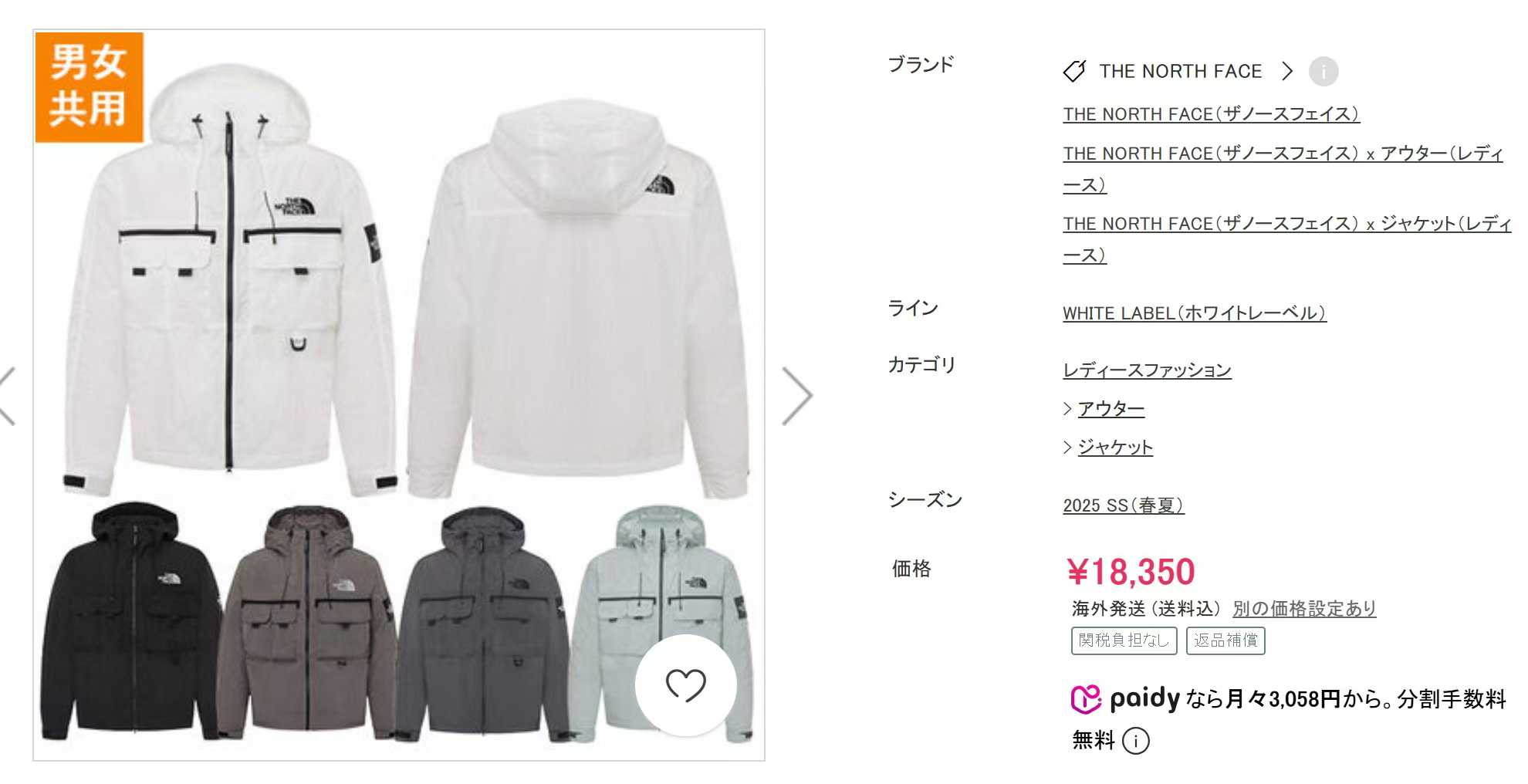The height and width of the screenshot is (784, 1528).
Task: Go to レディースファッション category
Action: coord(1147,370)
